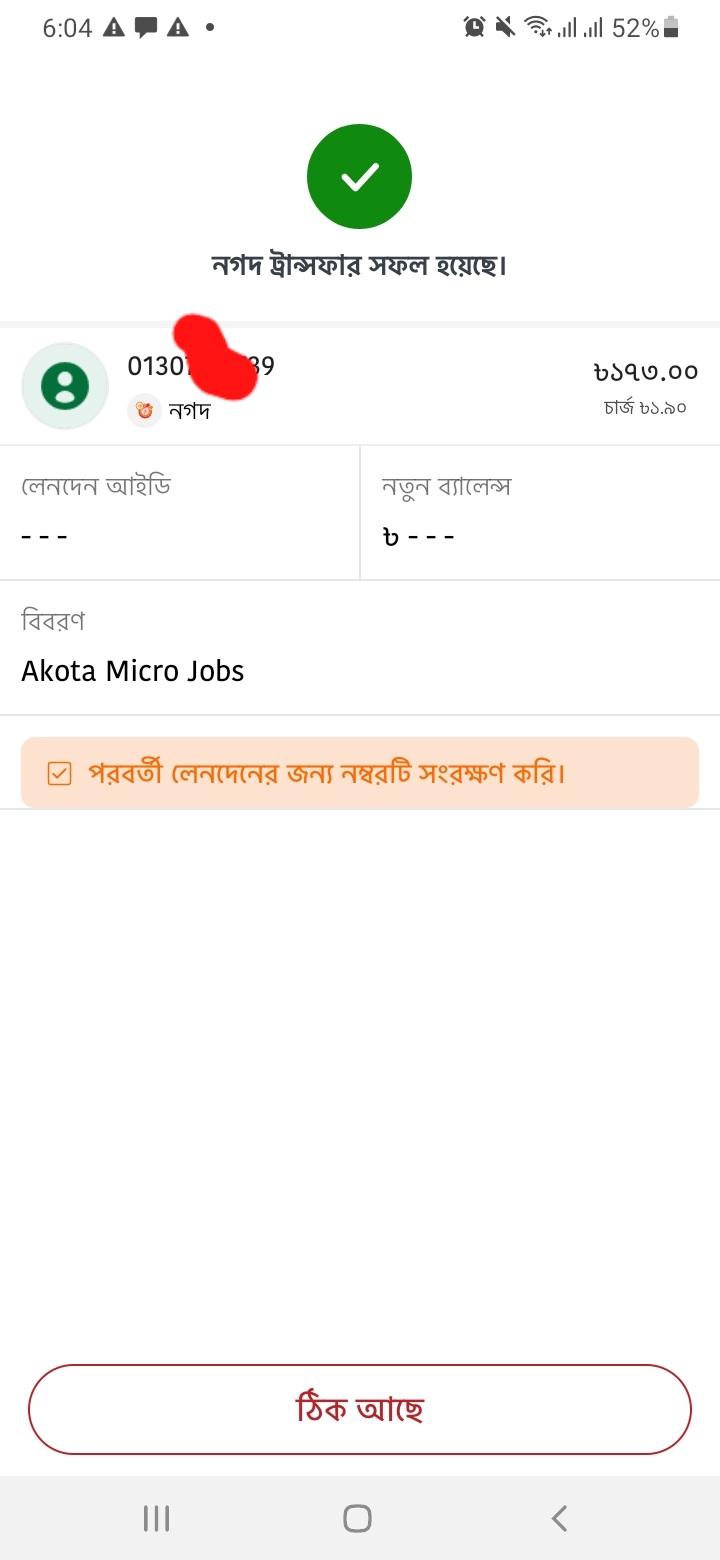The height and width of the screenshot is (1560, 720).
Task: Tap the green success checkmark icon
Action: coord(359,177)
